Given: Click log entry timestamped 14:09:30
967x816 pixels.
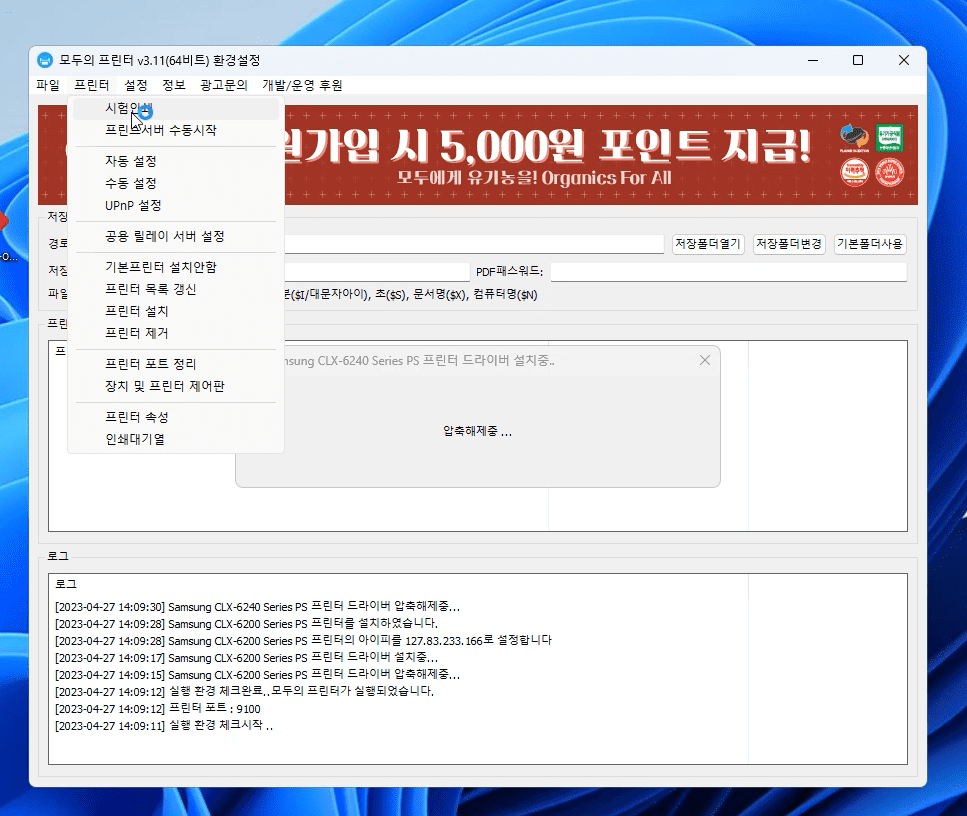Looking at the screenshot, I should 257,607.
